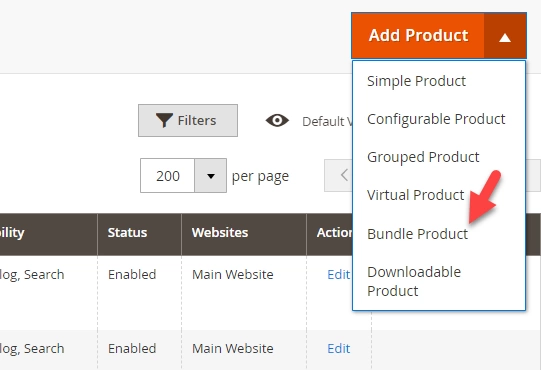The height and width of the screenshot is (370, 541).
Task: Select Simple Product from menu
Action: pos(416,81)
